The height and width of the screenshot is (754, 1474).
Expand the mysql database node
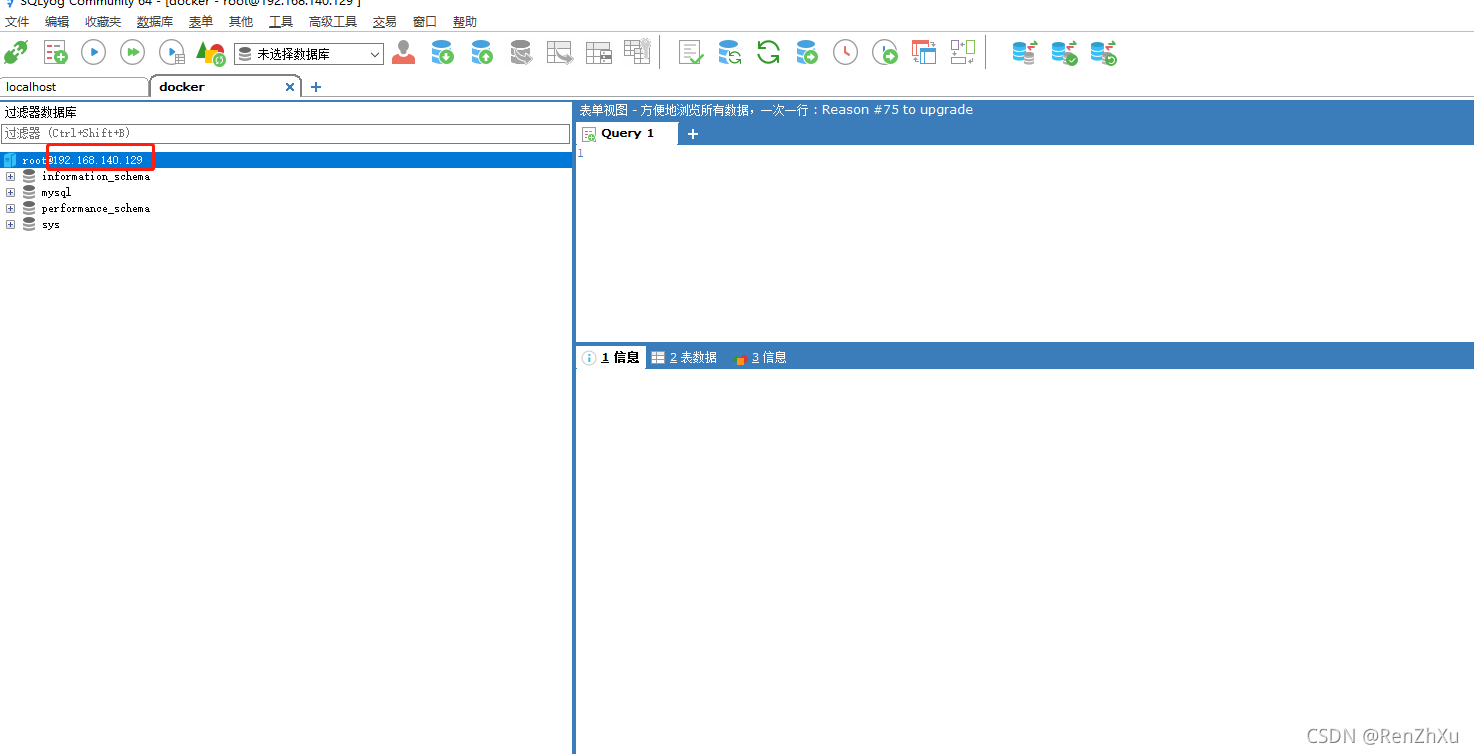10,192
